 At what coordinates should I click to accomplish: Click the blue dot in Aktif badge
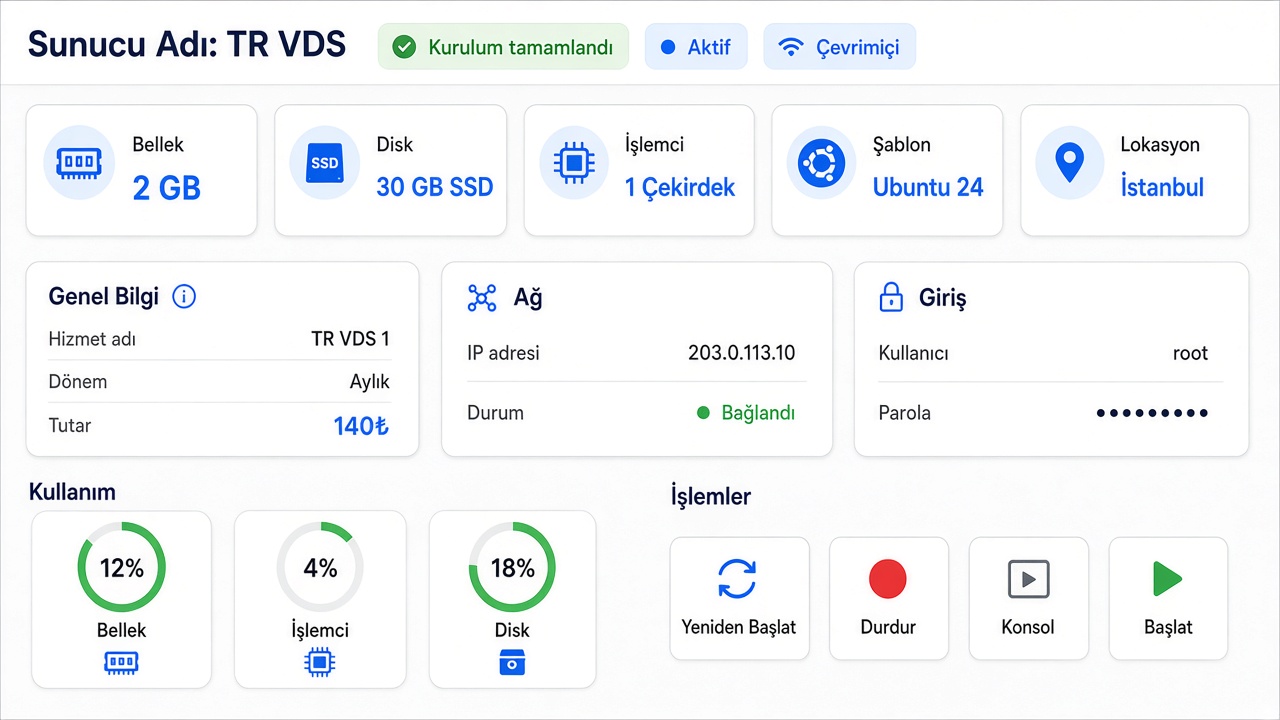click(x=668, y=47)
